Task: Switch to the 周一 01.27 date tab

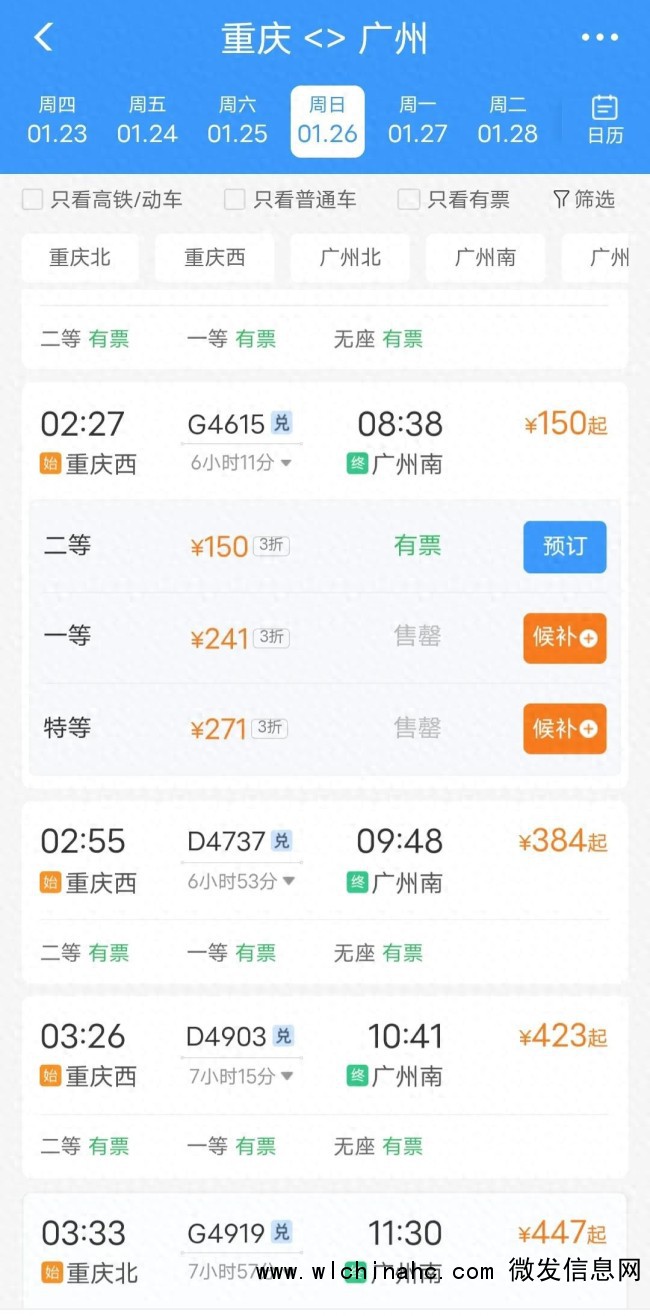Action: click(x=418, y=120)
